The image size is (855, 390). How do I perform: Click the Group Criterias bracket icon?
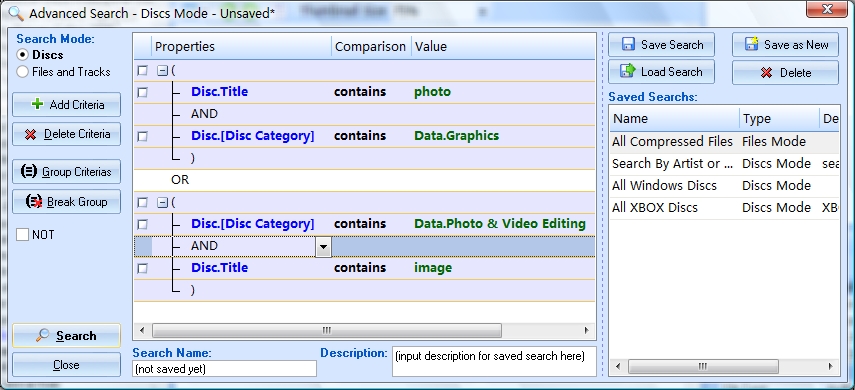[28, 171]
